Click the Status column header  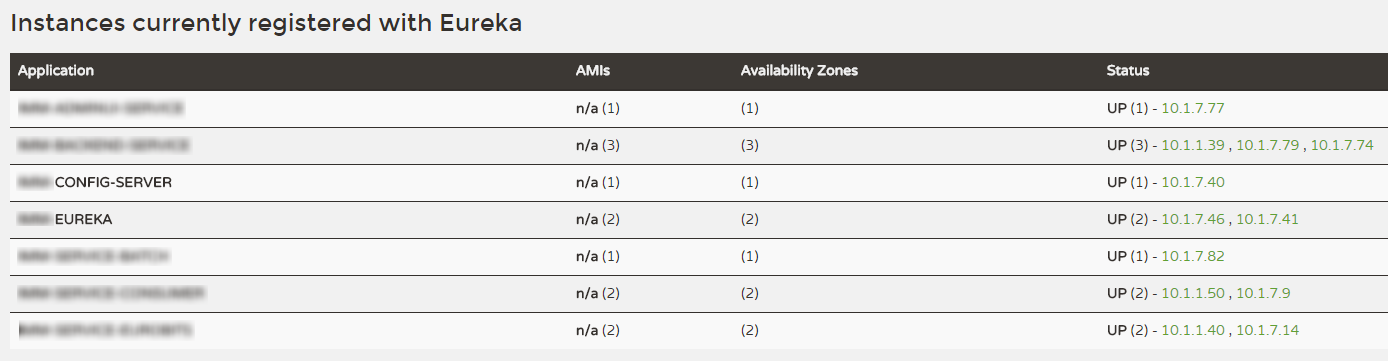click(1128, 71)
